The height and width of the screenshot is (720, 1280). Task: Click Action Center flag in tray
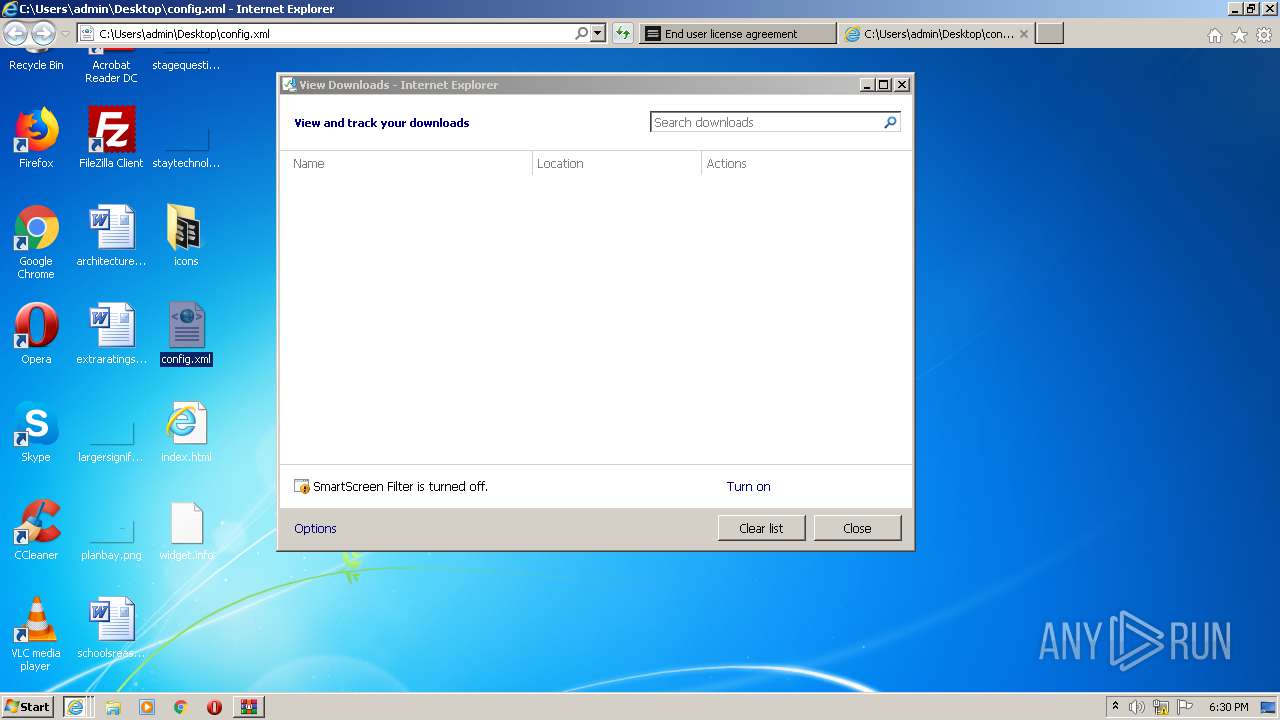(x=1186, y=707)
